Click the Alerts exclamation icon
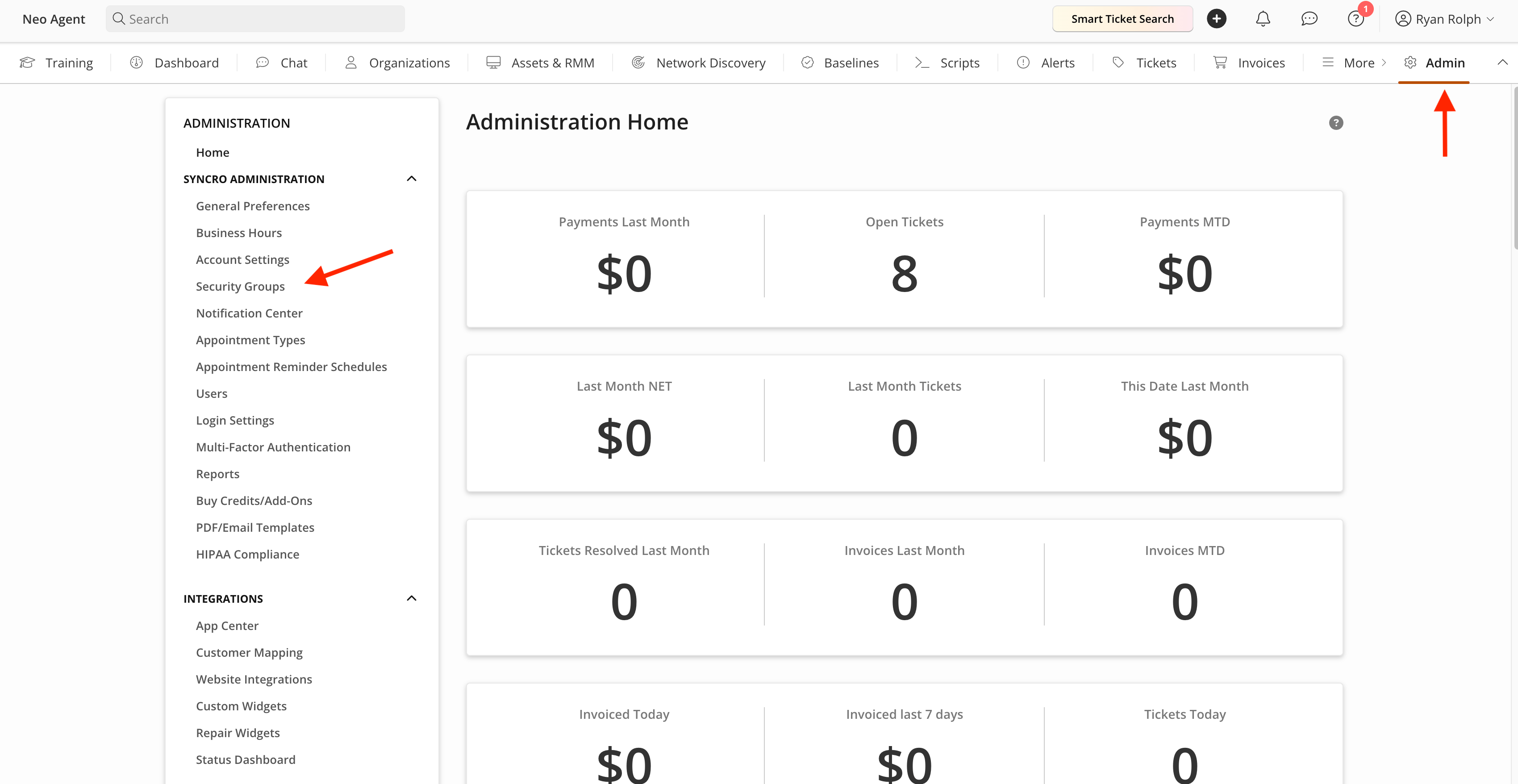This screenshot has width=1518, height=784. pyautogui.click(x=1023, y=63)
